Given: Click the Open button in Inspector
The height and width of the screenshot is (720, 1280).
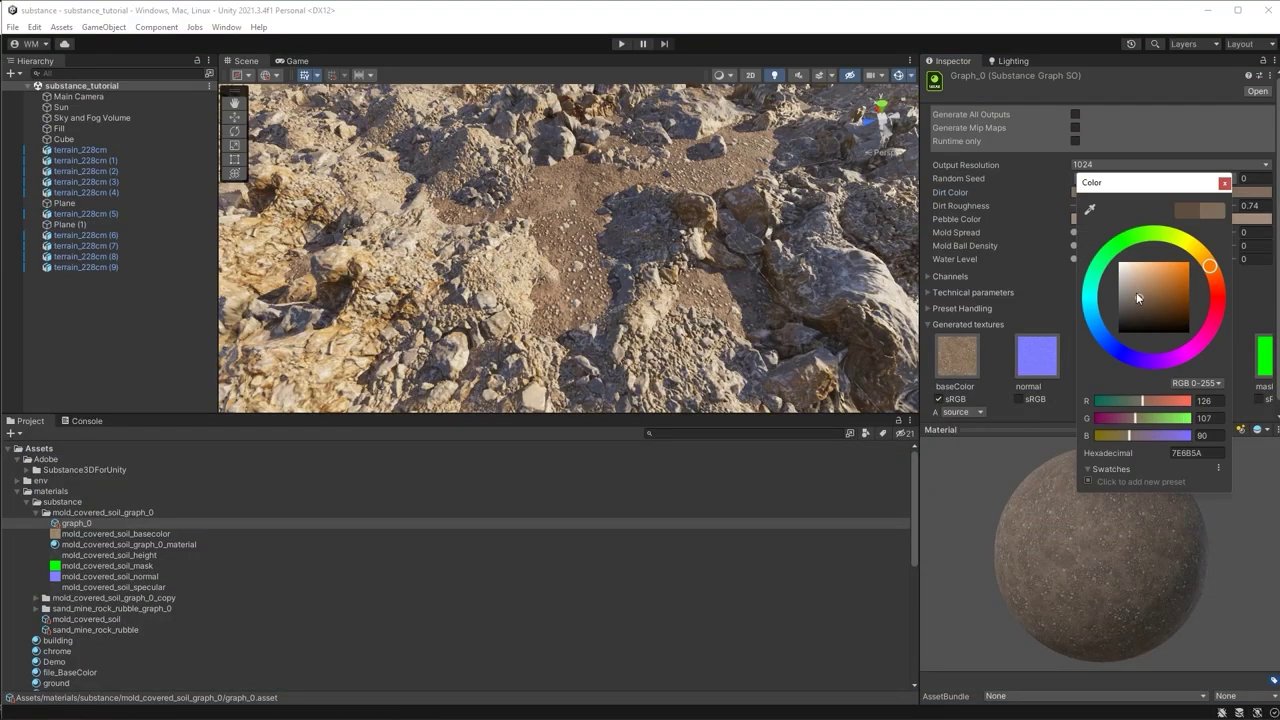Looking at the screenshot, I should (1257, 91).
